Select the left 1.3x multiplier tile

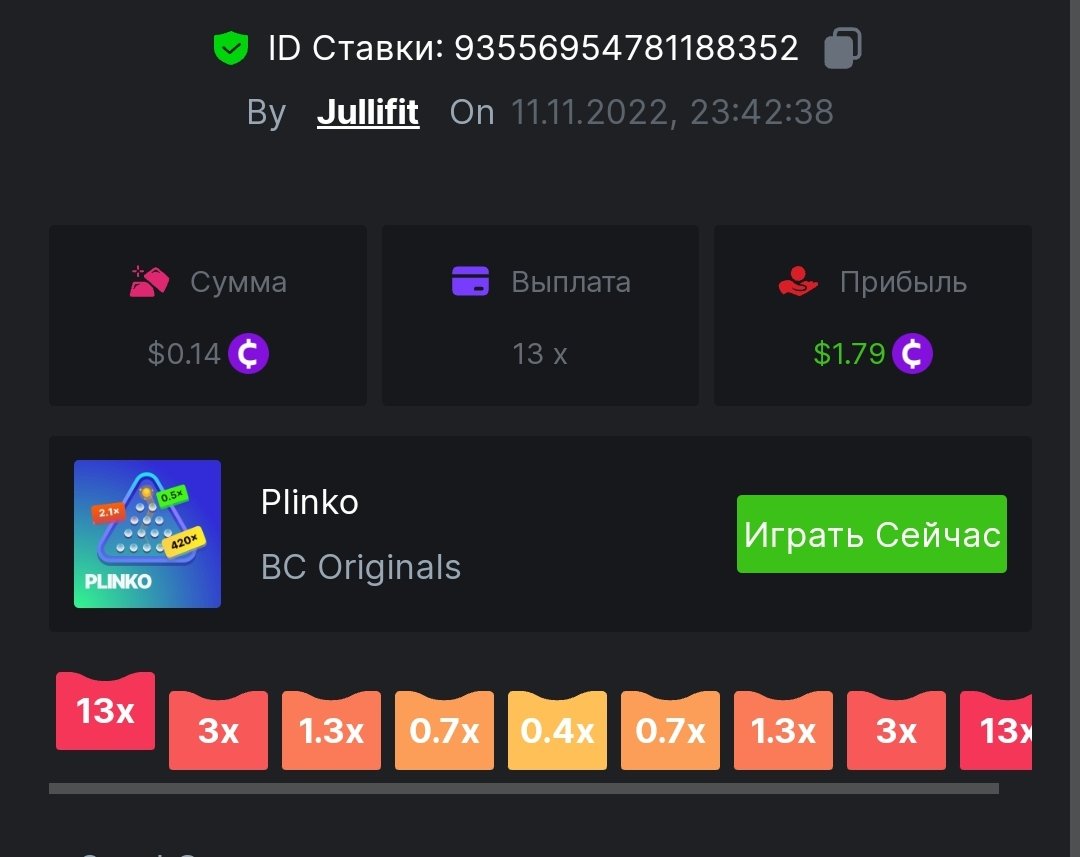coord(331,730)
